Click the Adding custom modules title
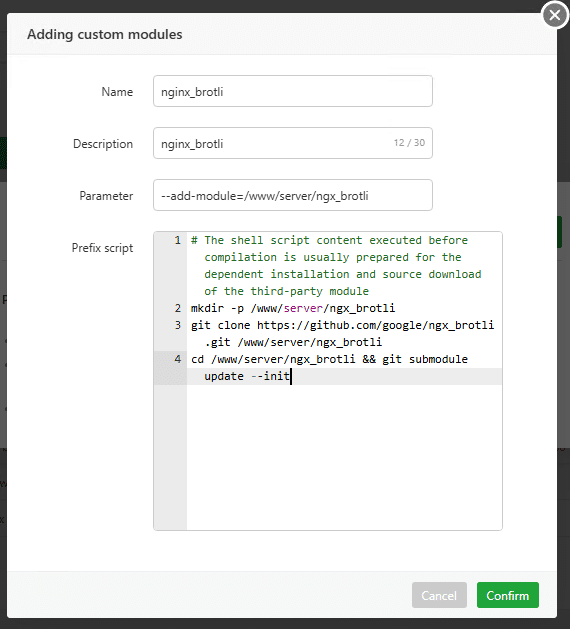The width and height of the screenshot is (570, 629). coord(105,34)
